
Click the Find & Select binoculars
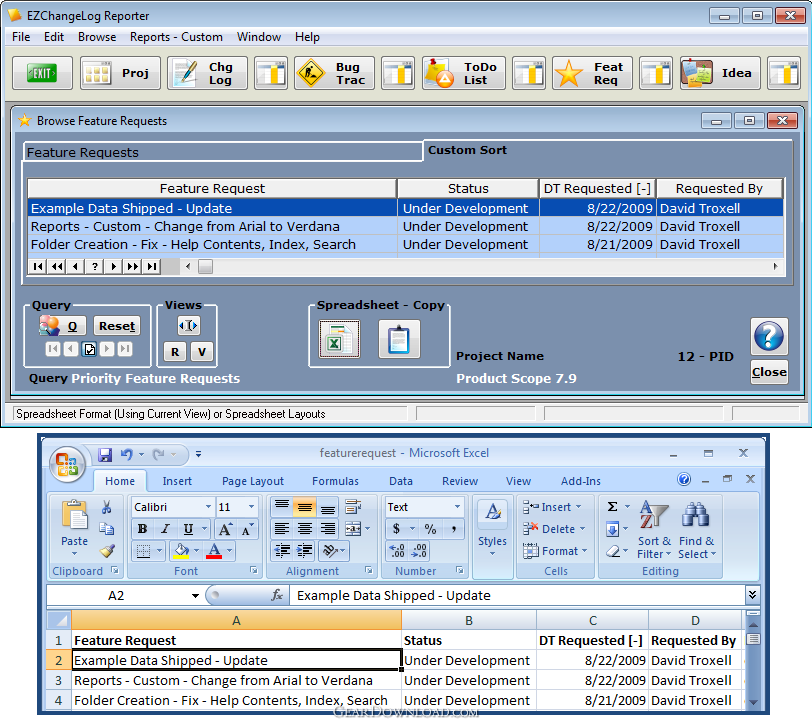point(695,530)
